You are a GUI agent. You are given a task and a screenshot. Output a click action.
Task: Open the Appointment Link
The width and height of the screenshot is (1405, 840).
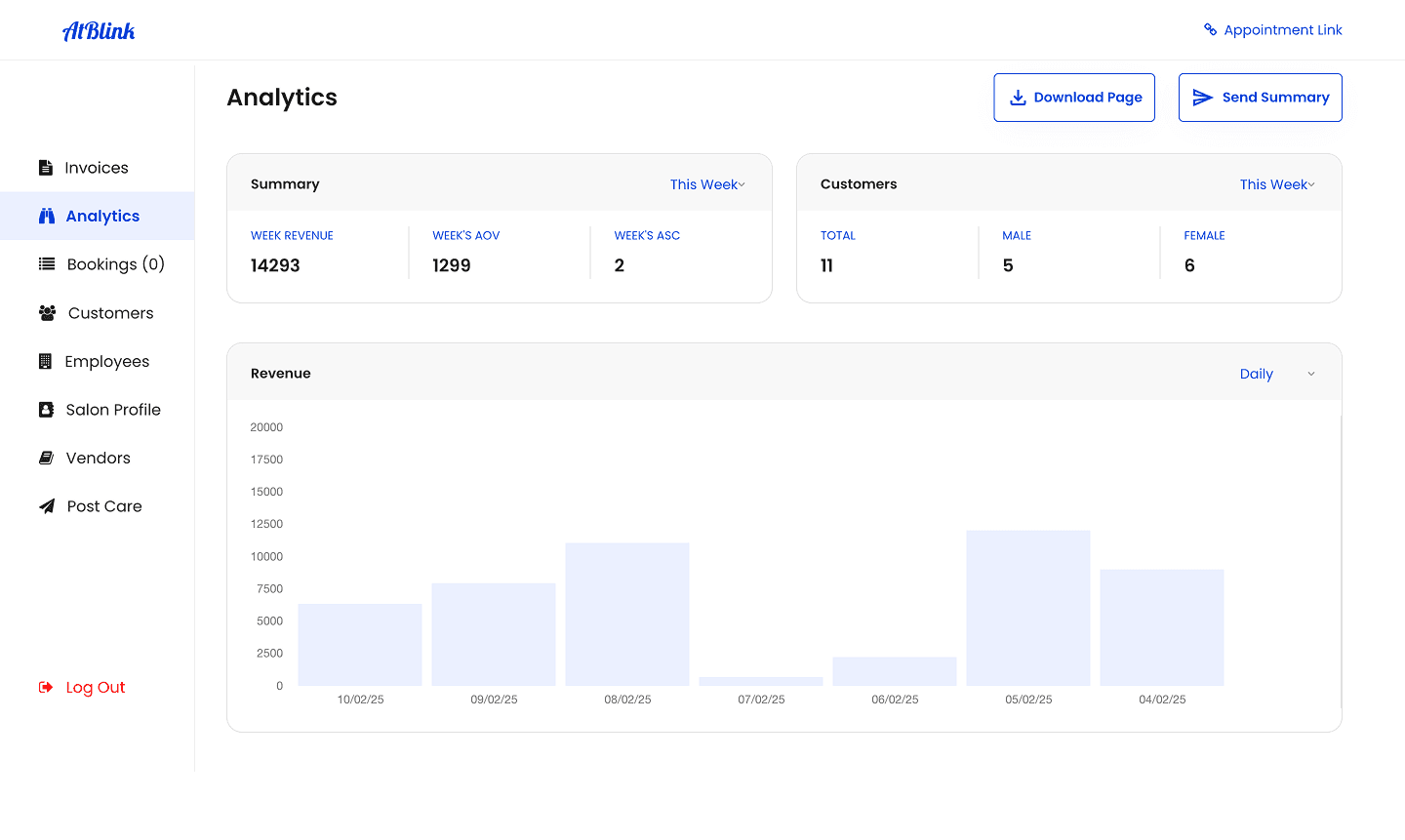1273,30
